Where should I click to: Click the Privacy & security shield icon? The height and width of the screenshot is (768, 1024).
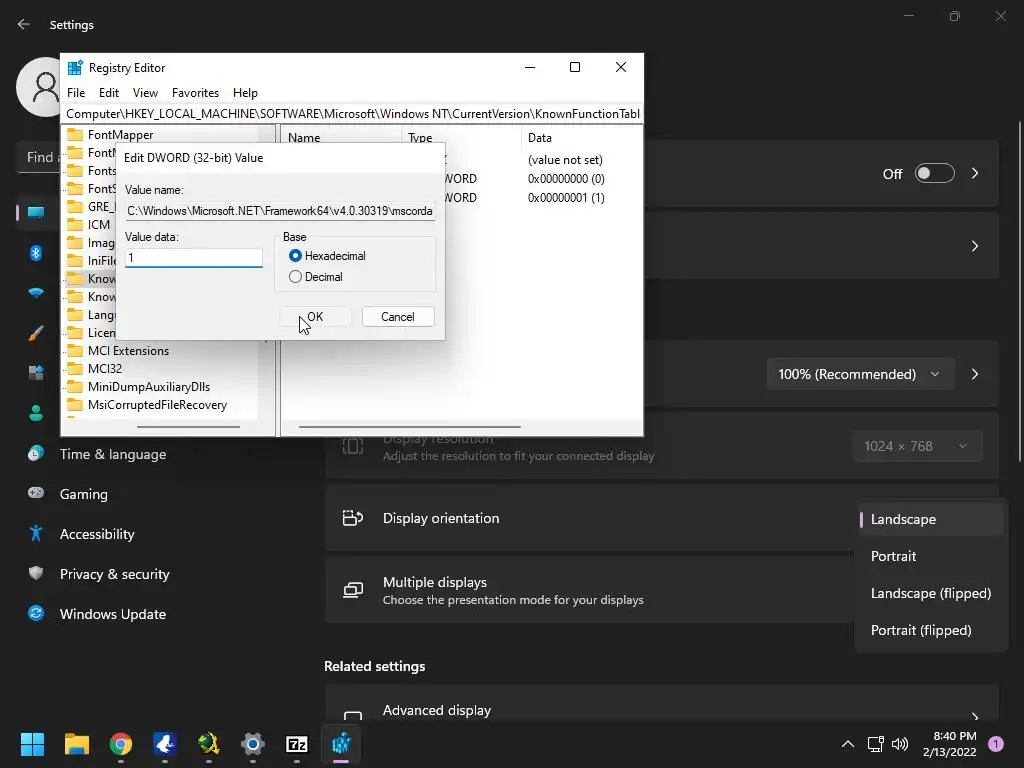pyautogui.click(x=36, y=573)
